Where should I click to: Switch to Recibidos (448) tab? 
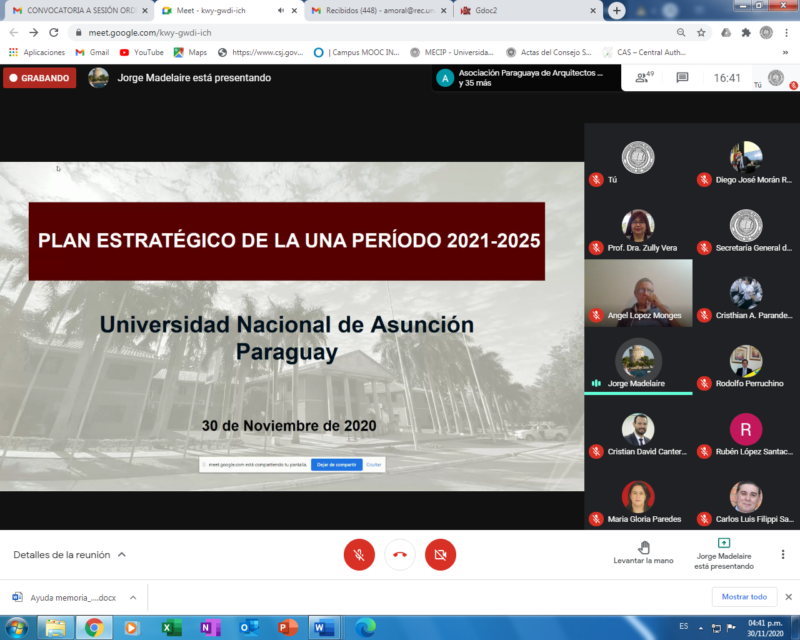[x=379, y=10]
